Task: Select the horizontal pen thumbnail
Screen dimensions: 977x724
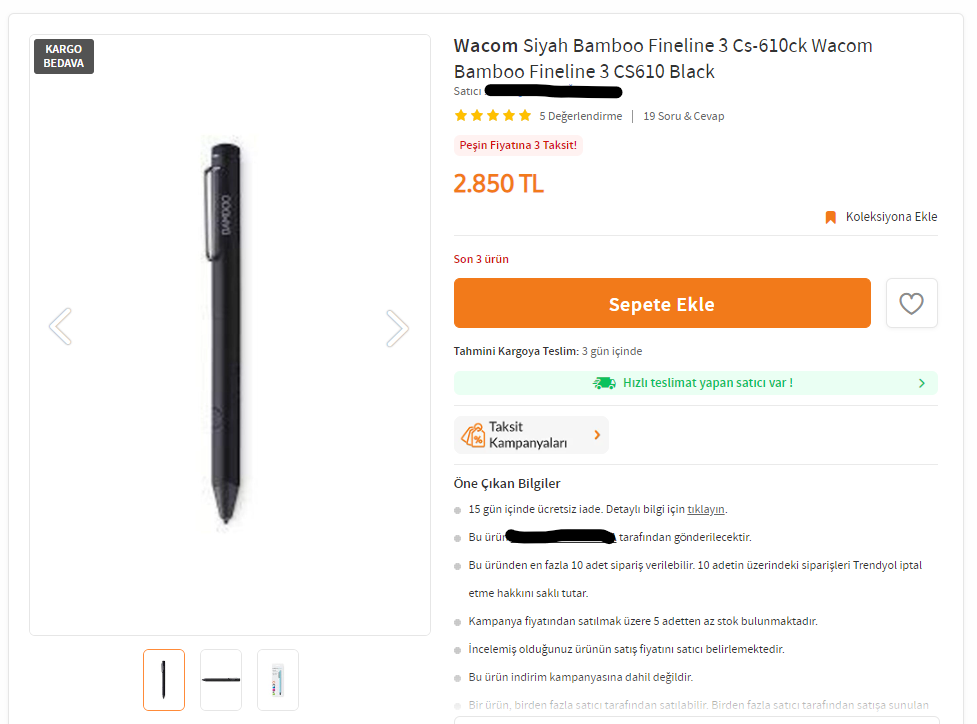Action: (x=221, y=680)
